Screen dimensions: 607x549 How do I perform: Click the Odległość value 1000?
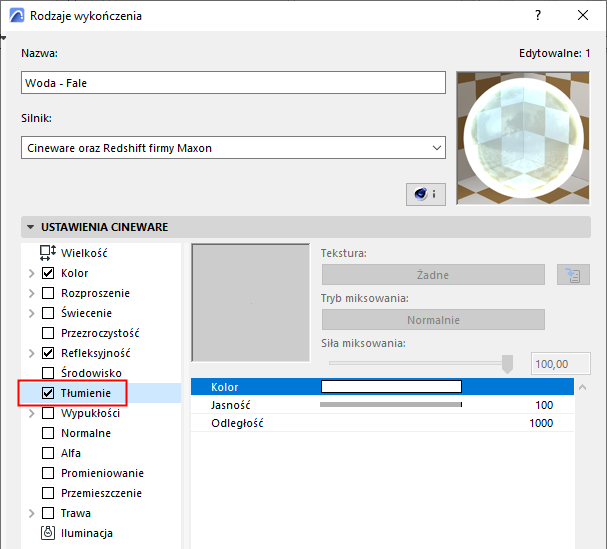click(x=541, y=423)
